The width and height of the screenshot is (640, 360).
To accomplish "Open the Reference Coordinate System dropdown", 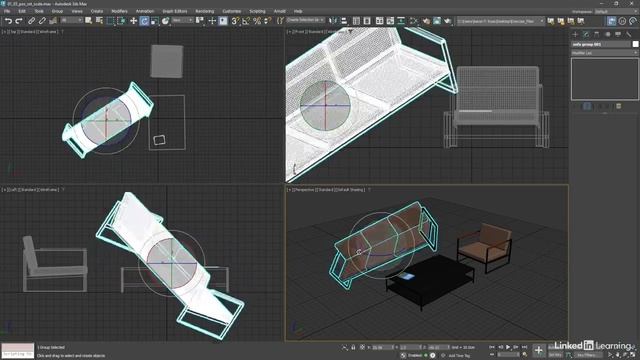I will pos(182,20).
